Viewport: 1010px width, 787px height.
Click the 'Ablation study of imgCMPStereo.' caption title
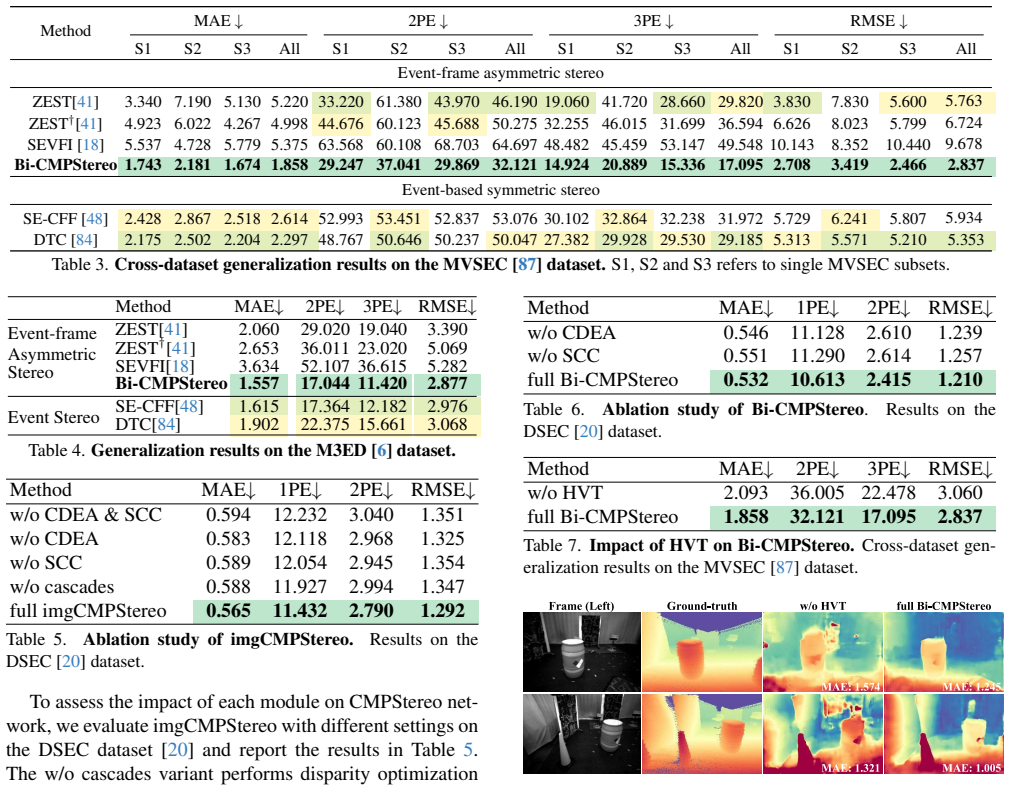(218, 640)
